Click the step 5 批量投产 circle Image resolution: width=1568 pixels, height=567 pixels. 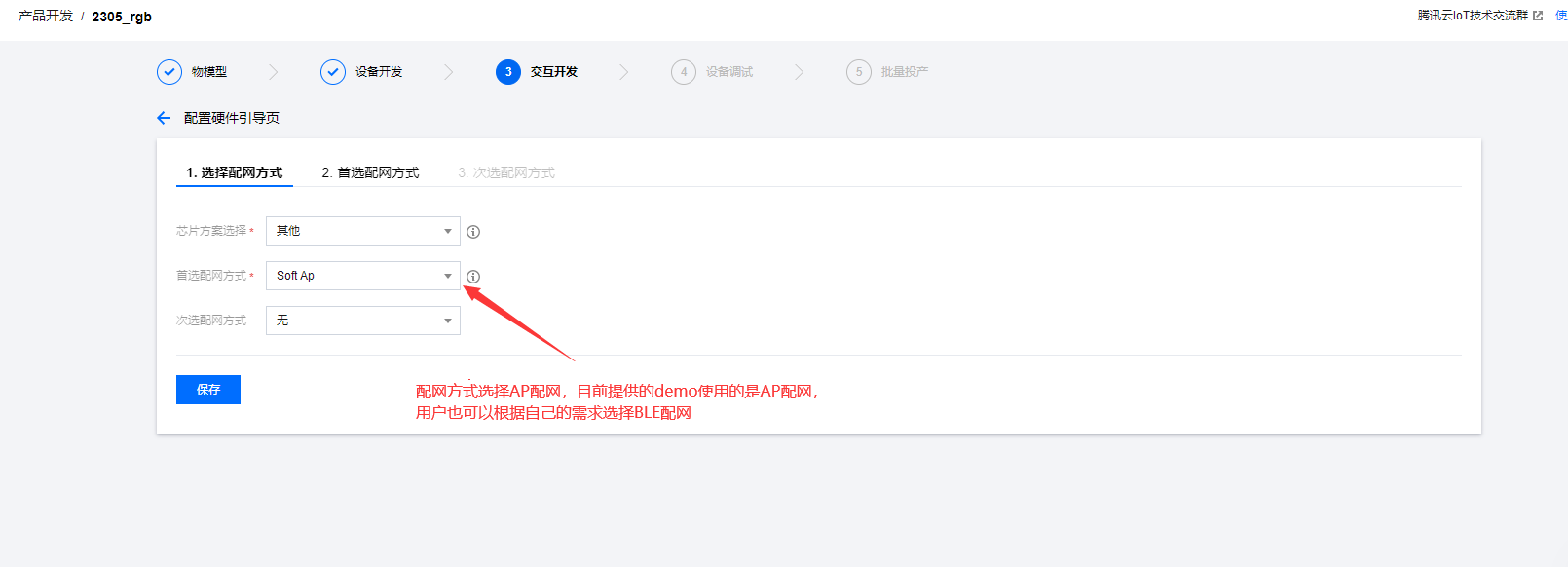coord(859,72)
